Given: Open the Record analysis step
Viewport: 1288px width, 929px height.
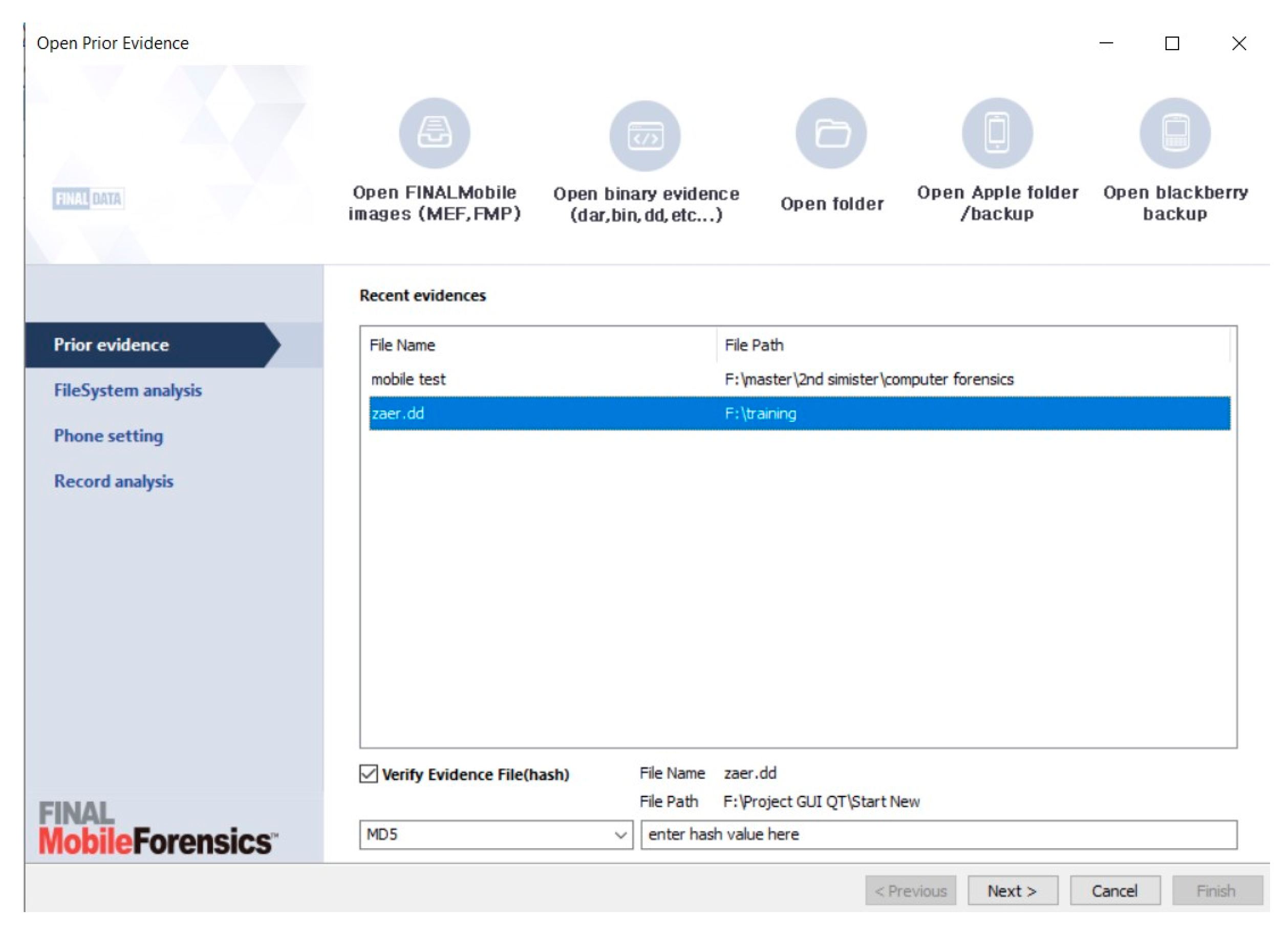Looking at the screenshot, I should (x=114, y=481).
